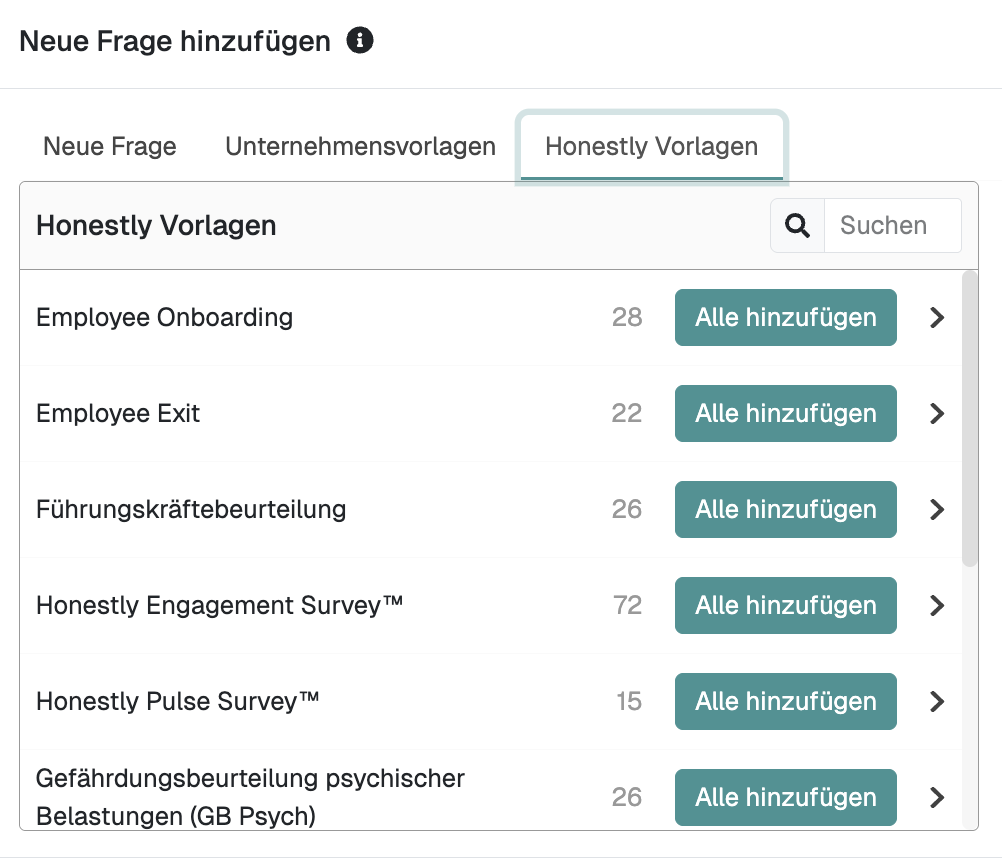Open the Unternehmensvorlagen tab
Screen dimensions: 1002x862
click(361, 146)
